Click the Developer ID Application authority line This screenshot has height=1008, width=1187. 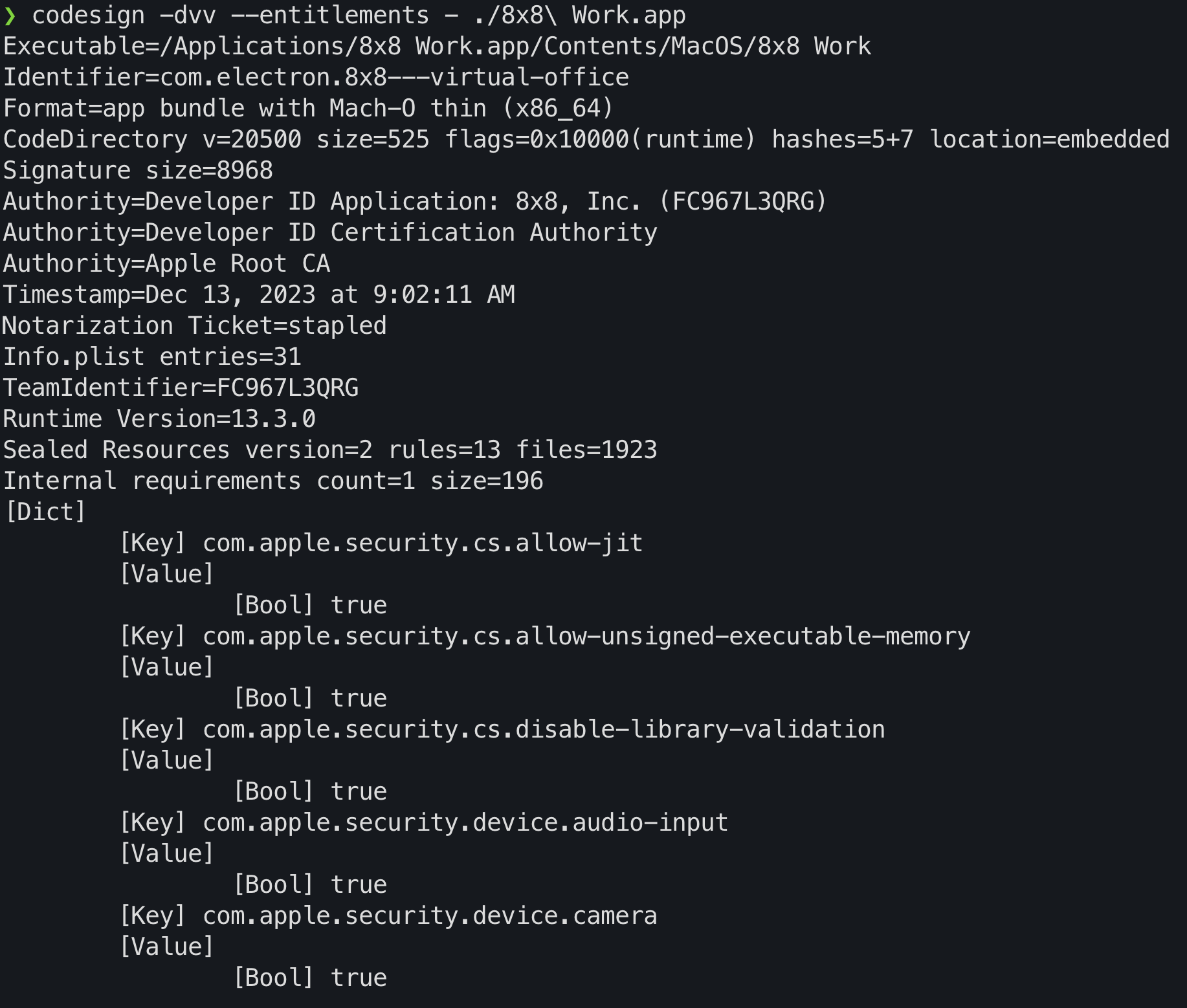[x=415, y=202]
